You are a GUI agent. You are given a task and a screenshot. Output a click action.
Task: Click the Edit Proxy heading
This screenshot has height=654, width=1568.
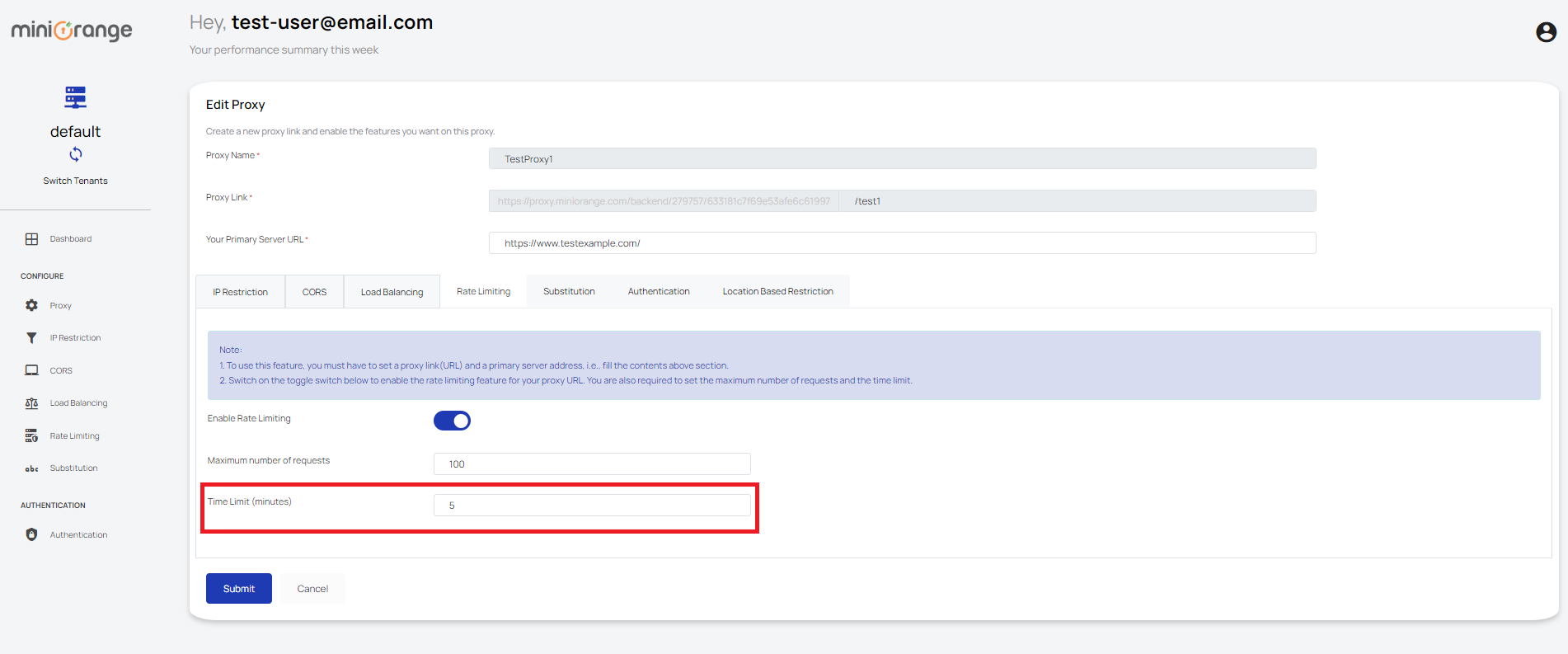click(236, 105)
